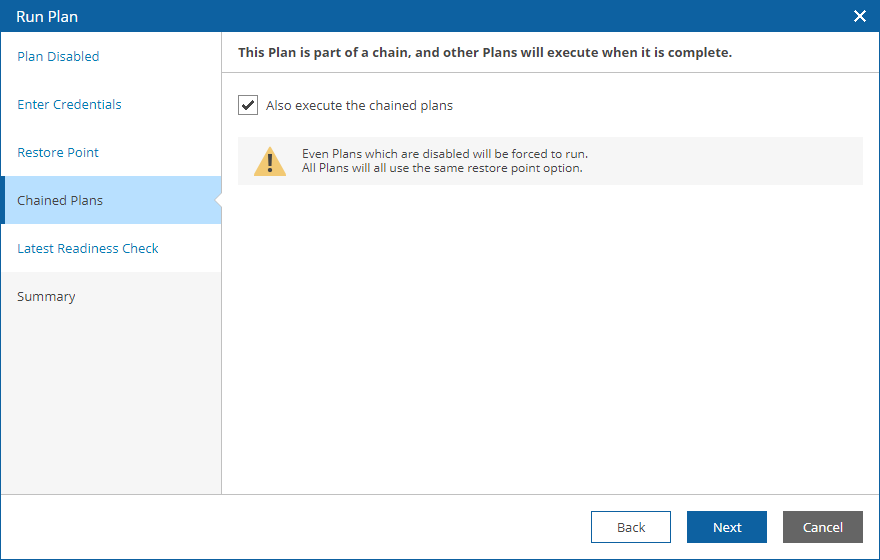880x560 pixels.
Task: Jump to Latest Readiness Check step
Action: click(88, 249)
